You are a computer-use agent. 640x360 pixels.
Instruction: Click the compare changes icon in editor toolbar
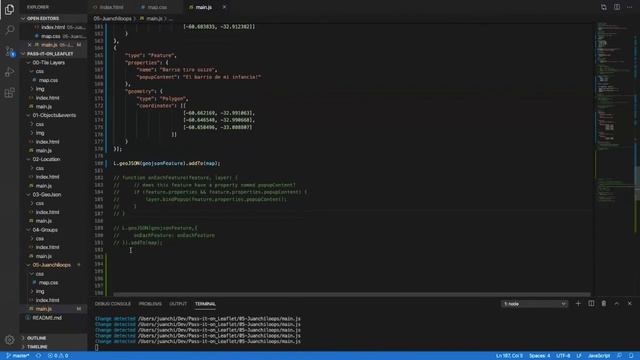pyautogui.click(x=604, y=7)
